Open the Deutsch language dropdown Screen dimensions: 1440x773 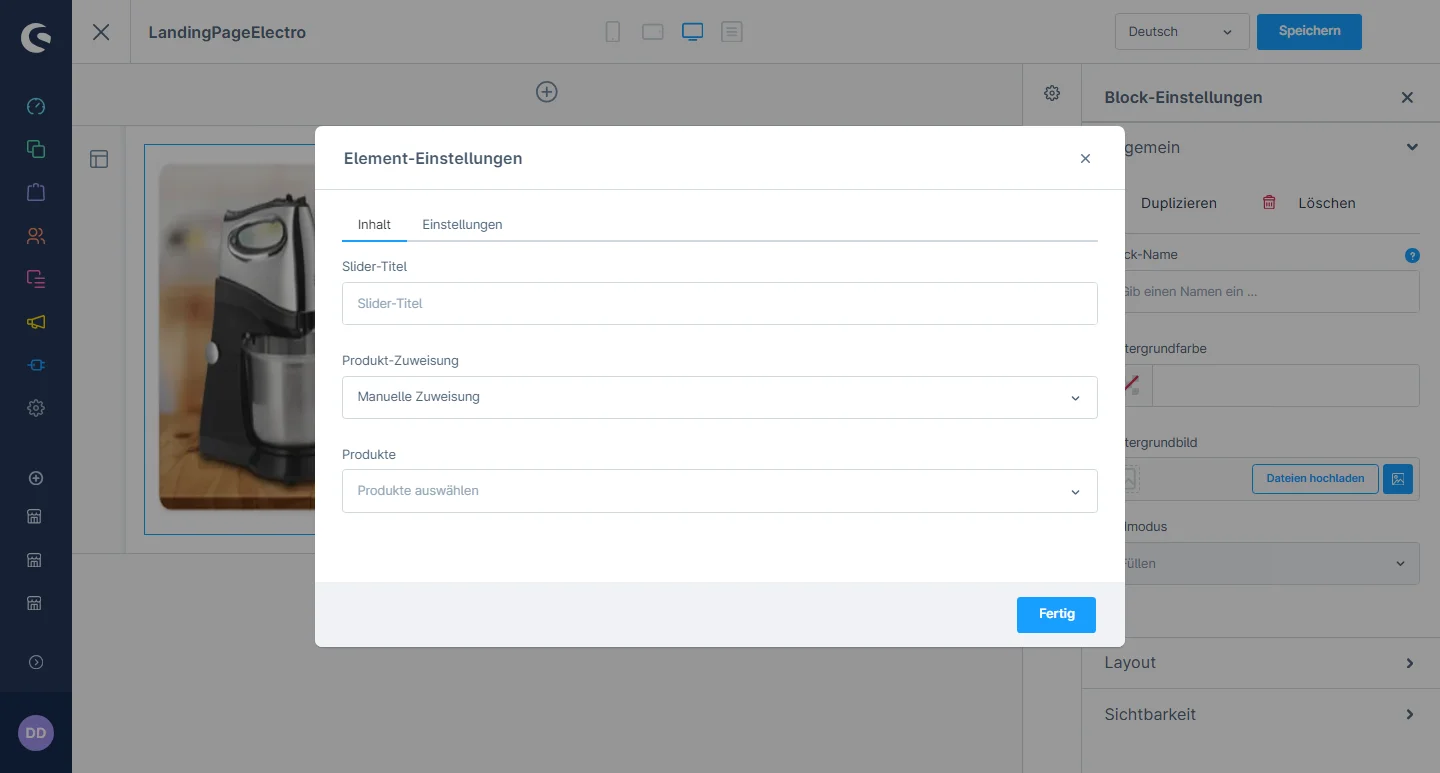pyautogui.click(x=1181, y=32)
